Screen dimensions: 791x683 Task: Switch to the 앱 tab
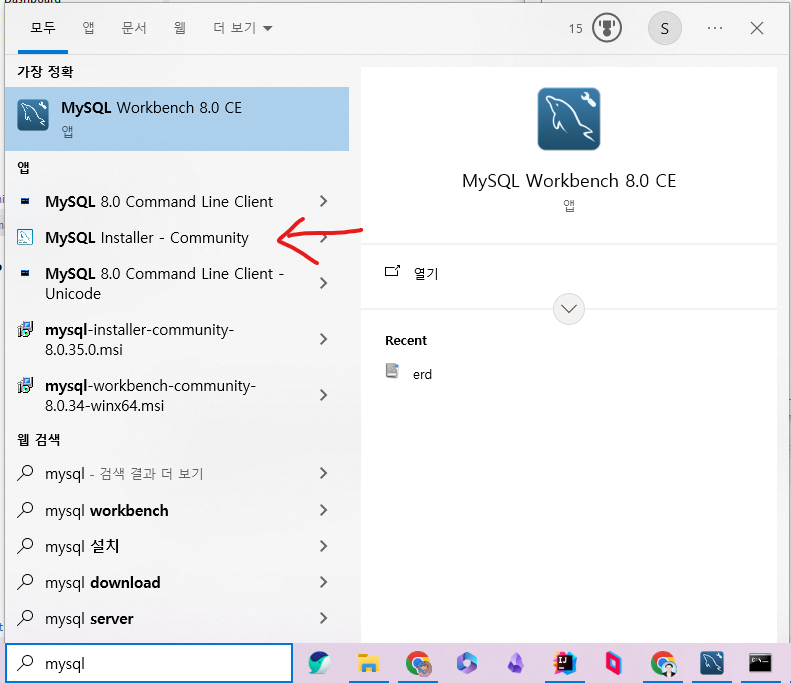click(x=88, y=28)
